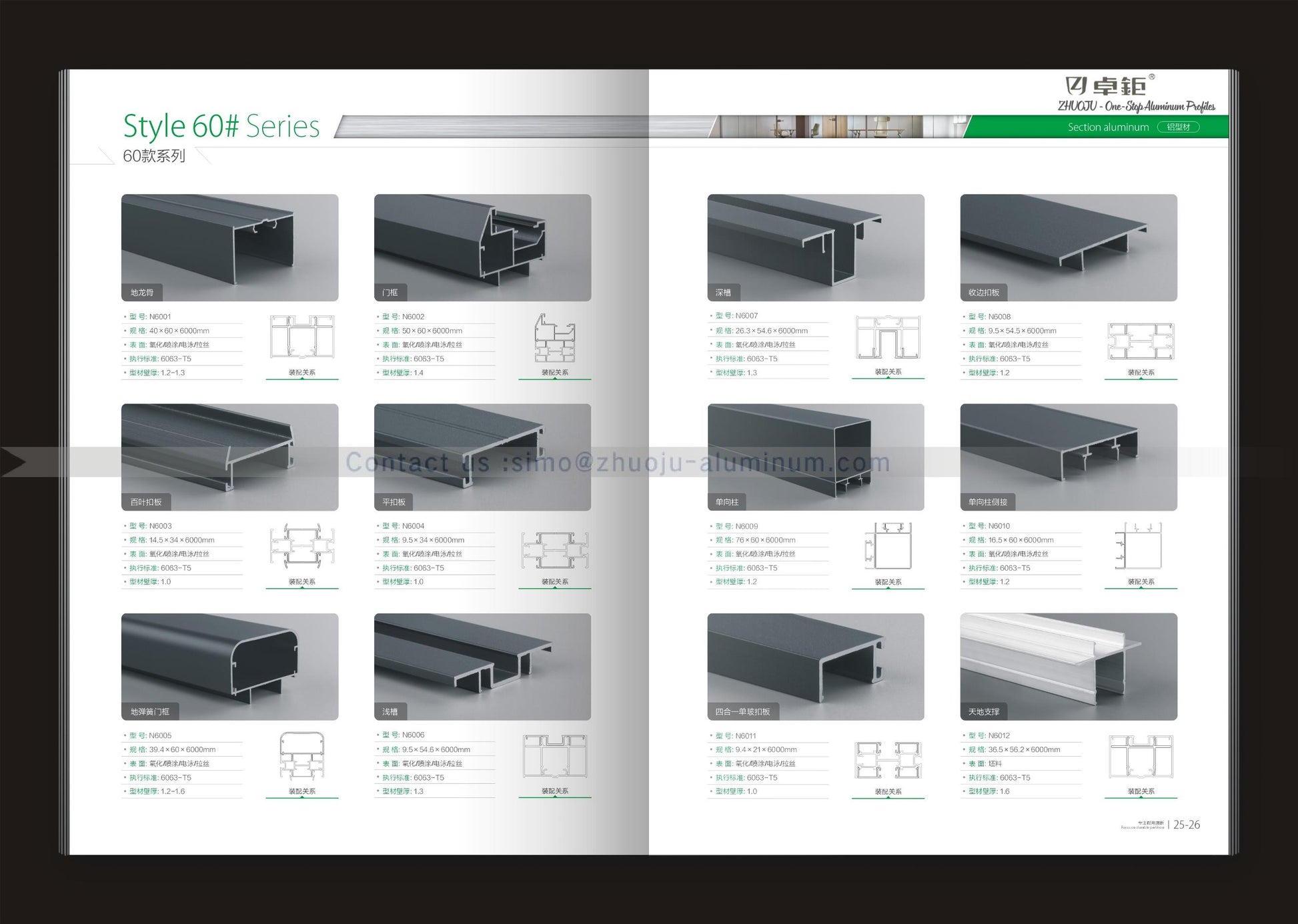Click the N6011 assembly cross-section diagram icon
The height and width of the screenshot is (924, 1298).
[887, 760]
